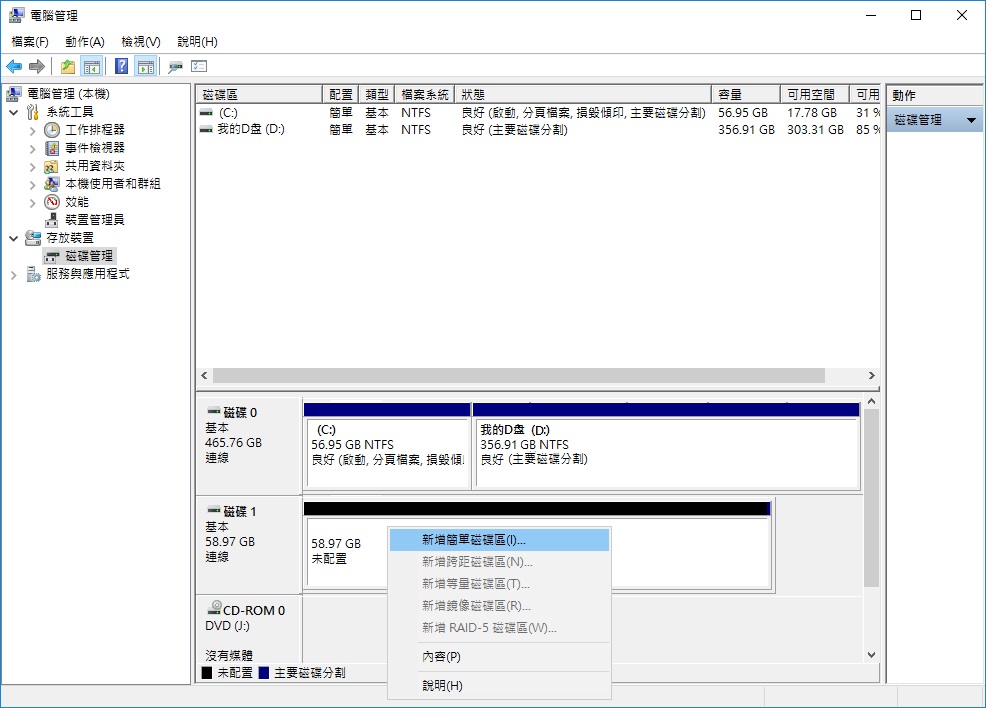
Task: Sort by 磁碟區 column header
Action: (x=259, y=94)
